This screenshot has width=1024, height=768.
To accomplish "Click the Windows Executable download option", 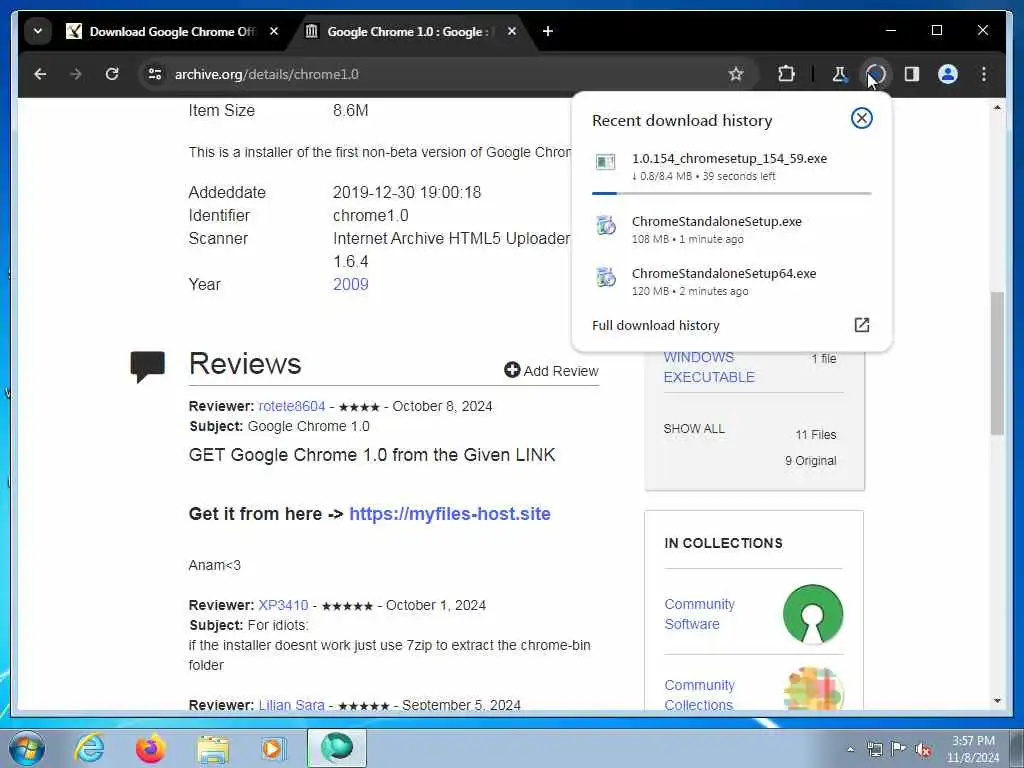I will pos(709,367).
